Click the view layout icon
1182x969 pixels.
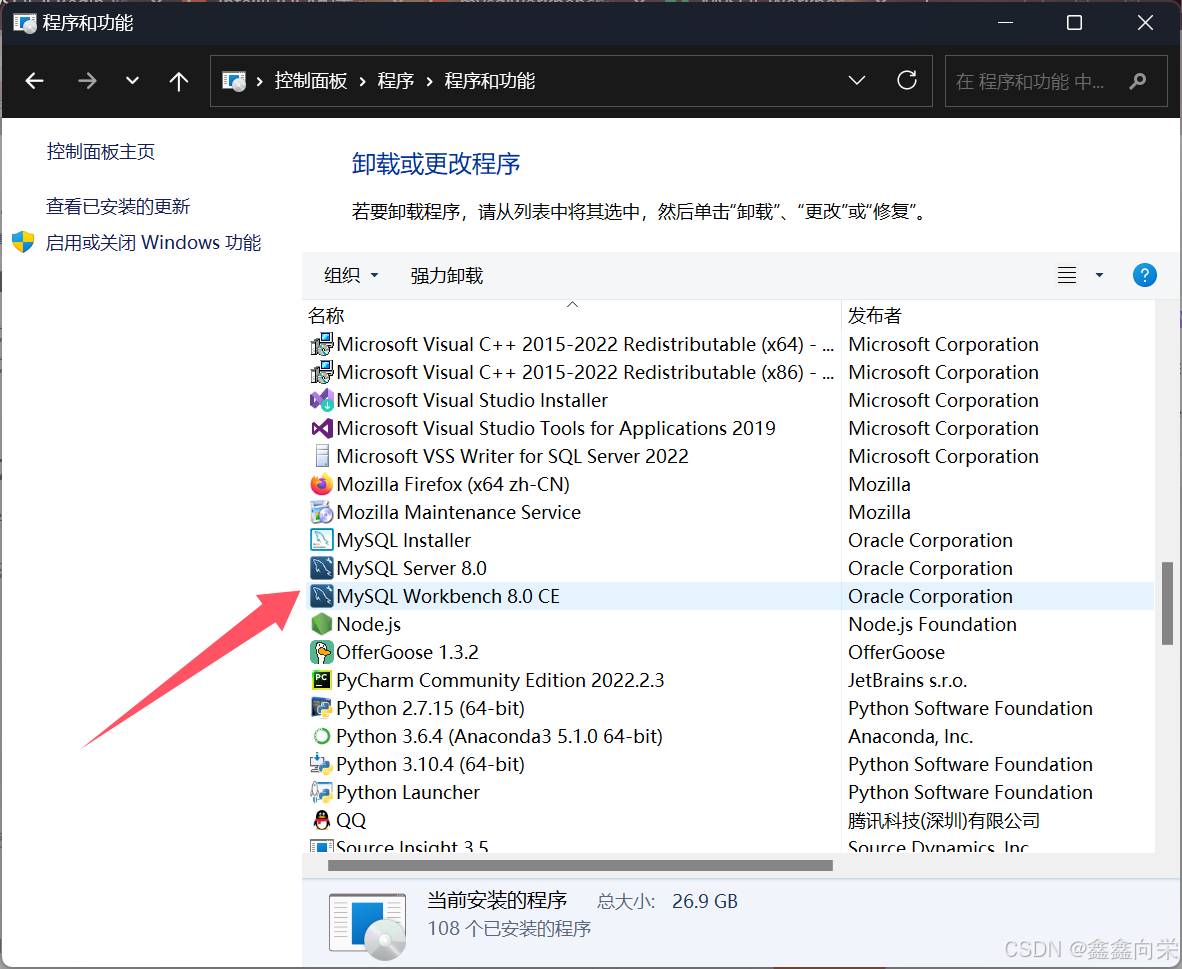click(x=1067, y=275)
